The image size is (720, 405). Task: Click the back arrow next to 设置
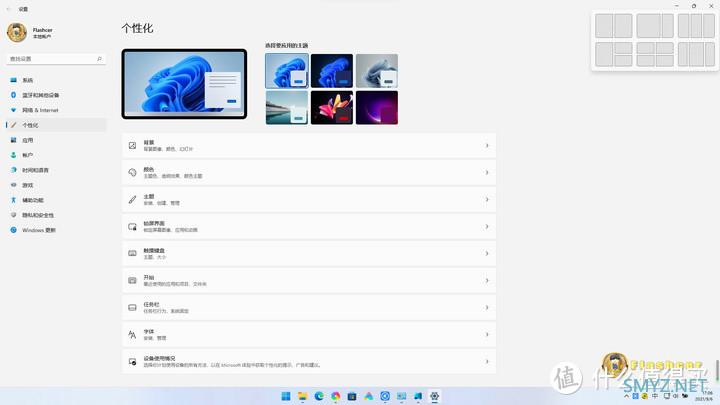[9, 8]
